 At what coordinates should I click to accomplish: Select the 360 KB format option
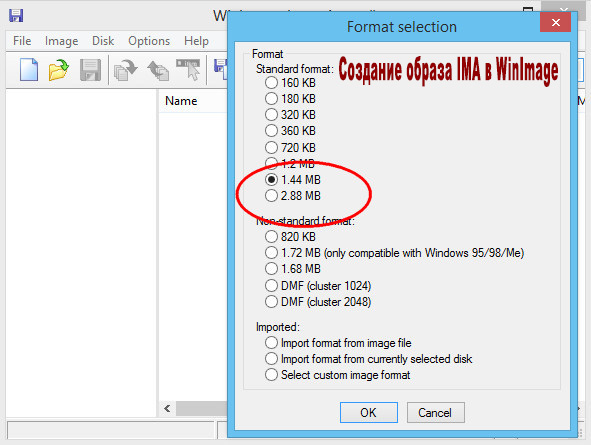tap(290, 131)
